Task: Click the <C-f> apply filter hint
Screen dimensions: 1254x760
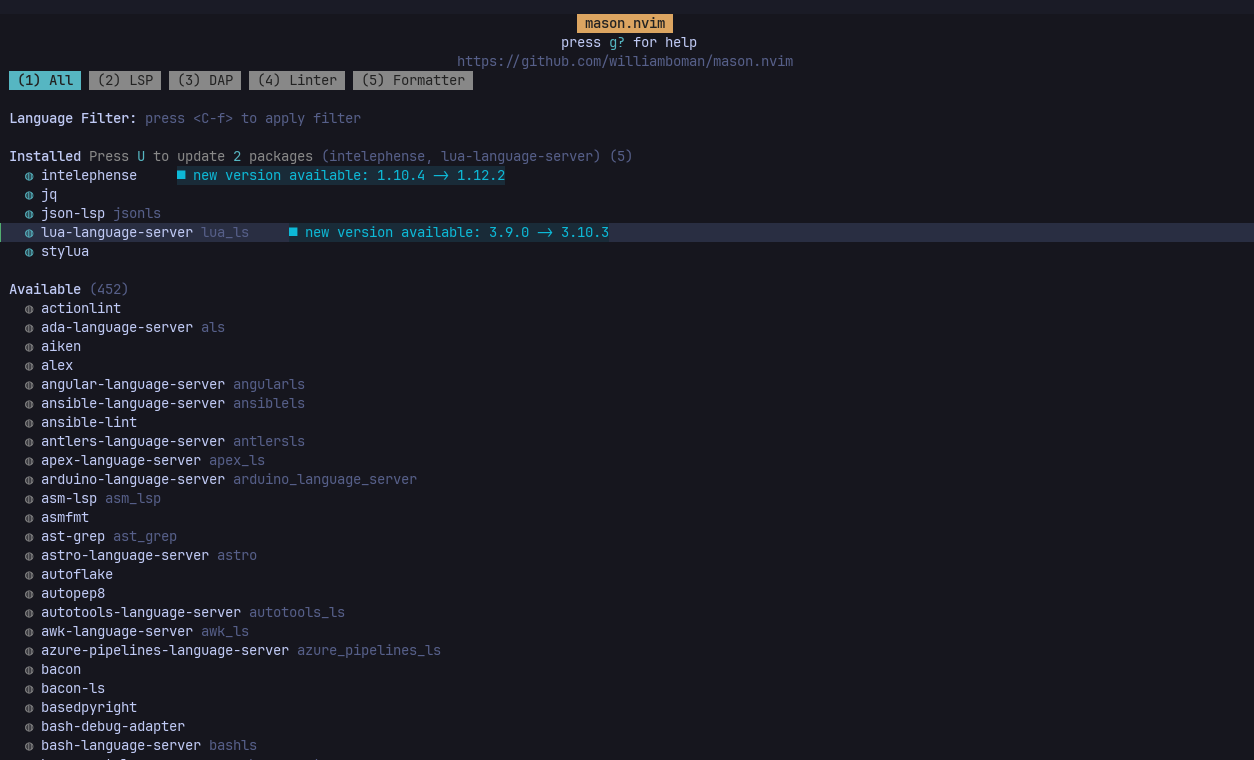Action: 253,119
